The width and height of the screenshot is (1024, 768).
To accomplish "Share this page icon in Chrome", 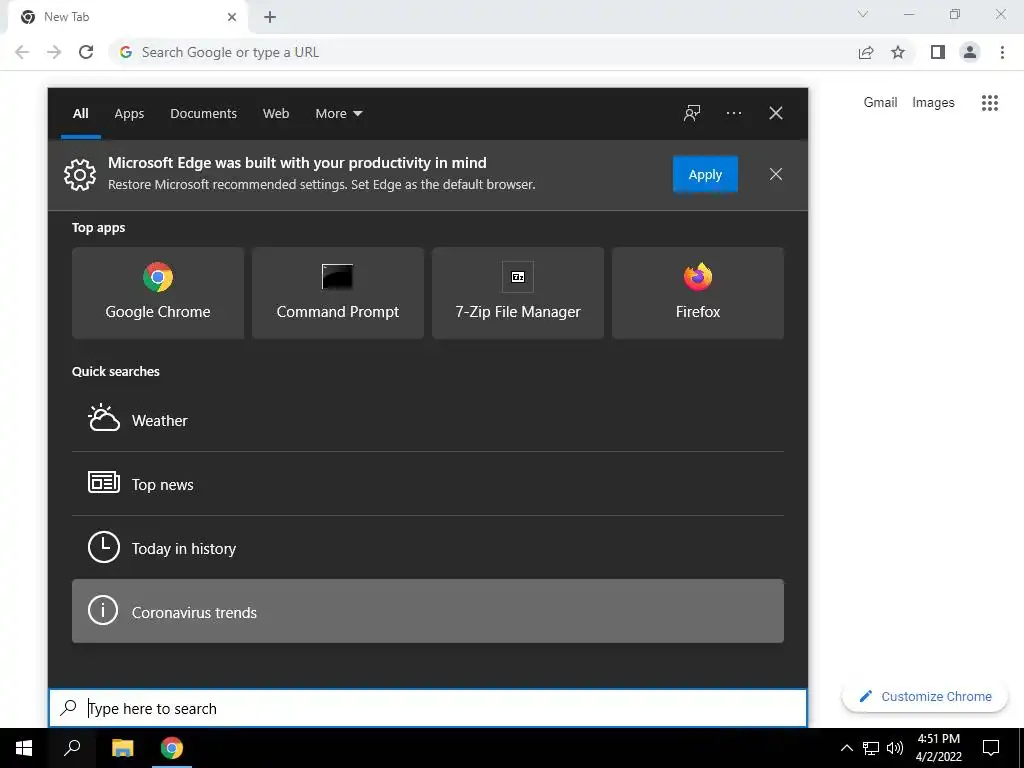I will [x=866, y=52].
